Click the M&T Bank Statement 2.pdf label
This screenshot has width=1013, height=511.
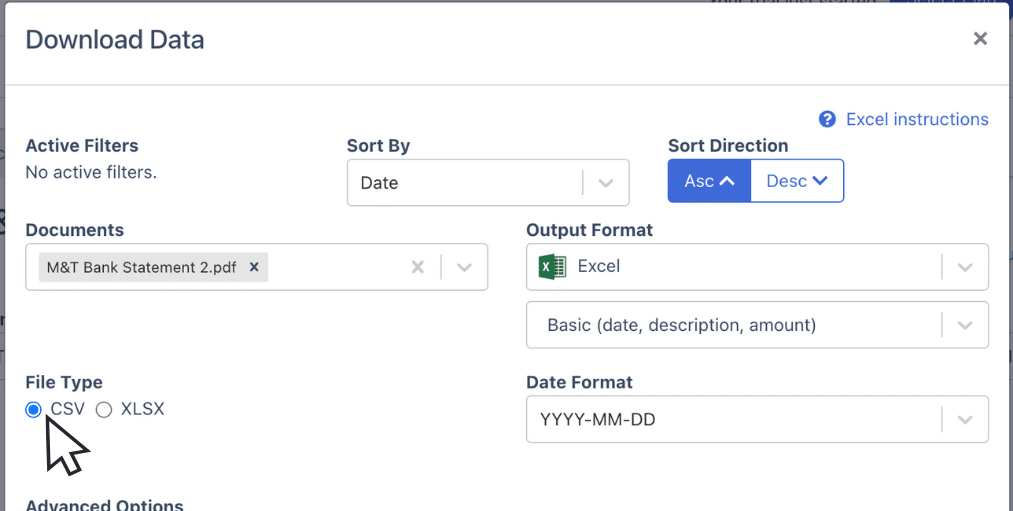click(x=141, y=267)
